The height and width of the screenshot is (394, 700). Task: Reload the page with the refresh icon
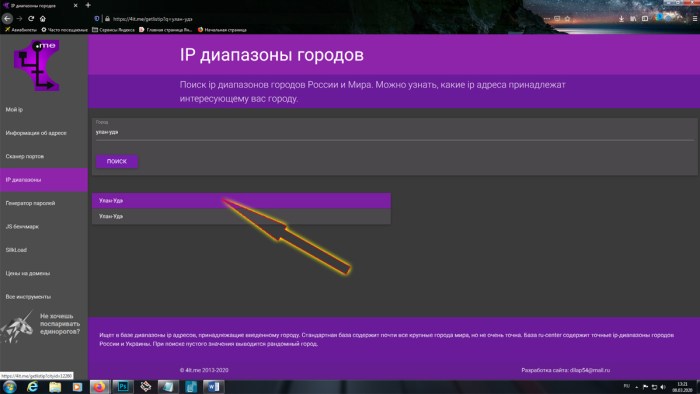pyautogui.click(x=31, y=18)
